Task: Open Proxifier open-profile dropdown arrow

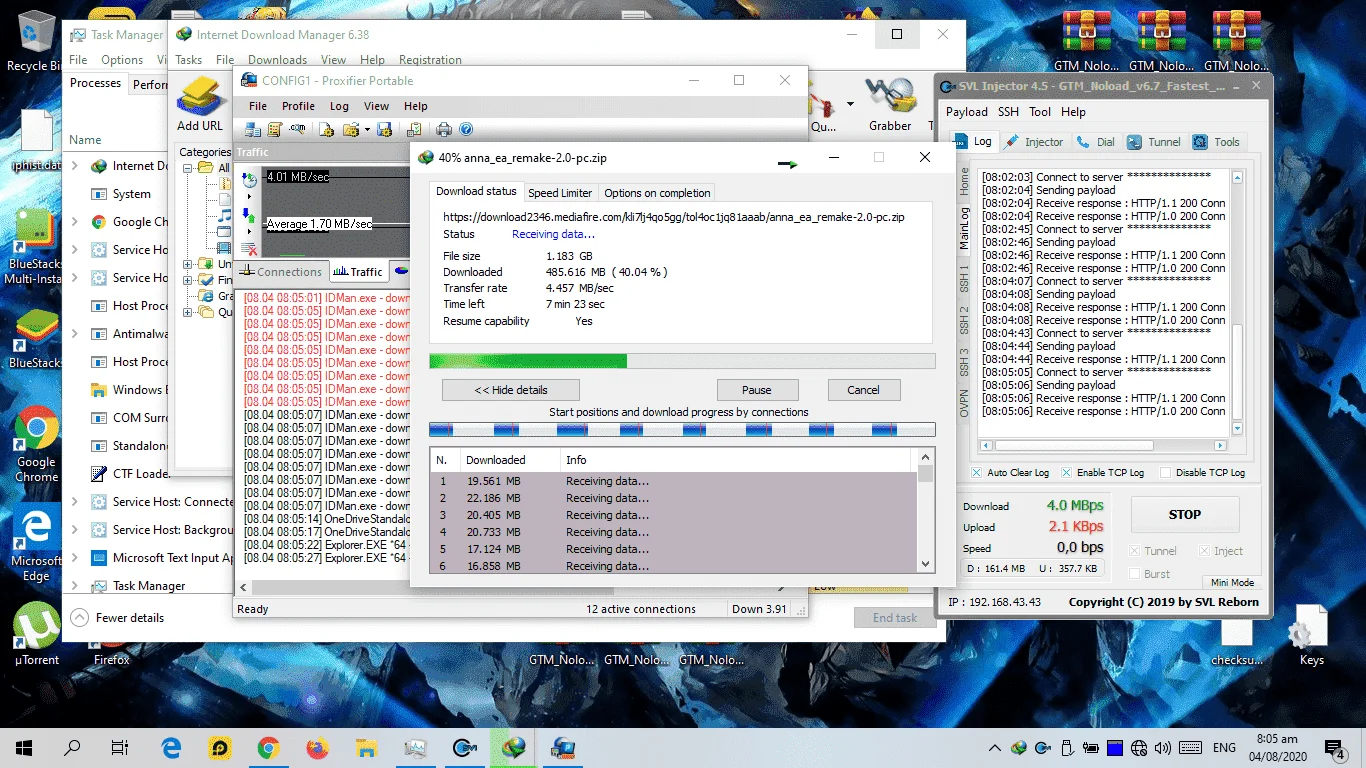Action: pos(367,129)
